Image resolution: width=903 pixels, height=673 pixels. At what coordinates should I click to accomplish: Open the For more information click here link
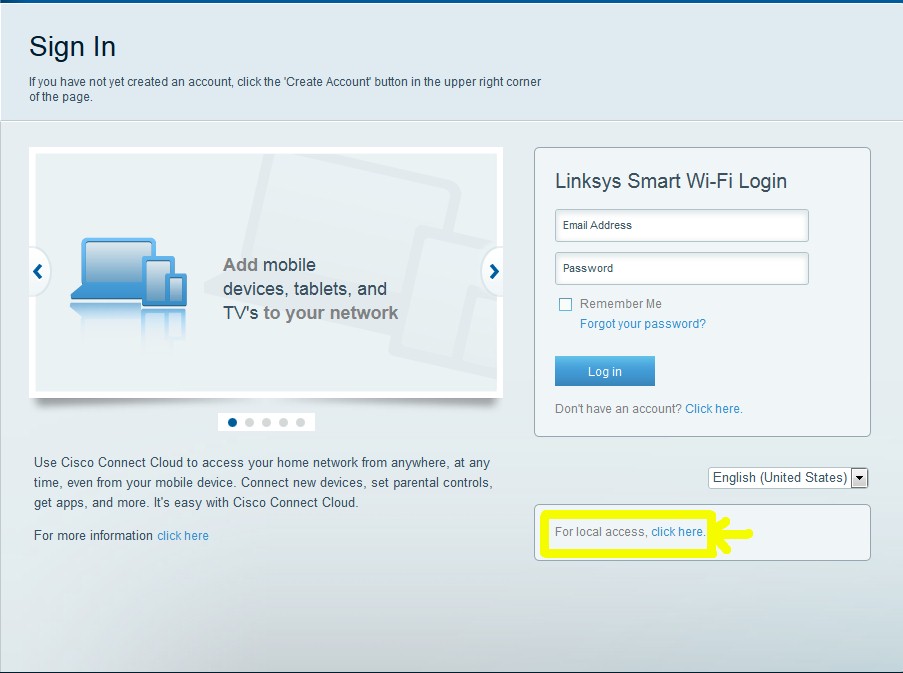point(183,536)
